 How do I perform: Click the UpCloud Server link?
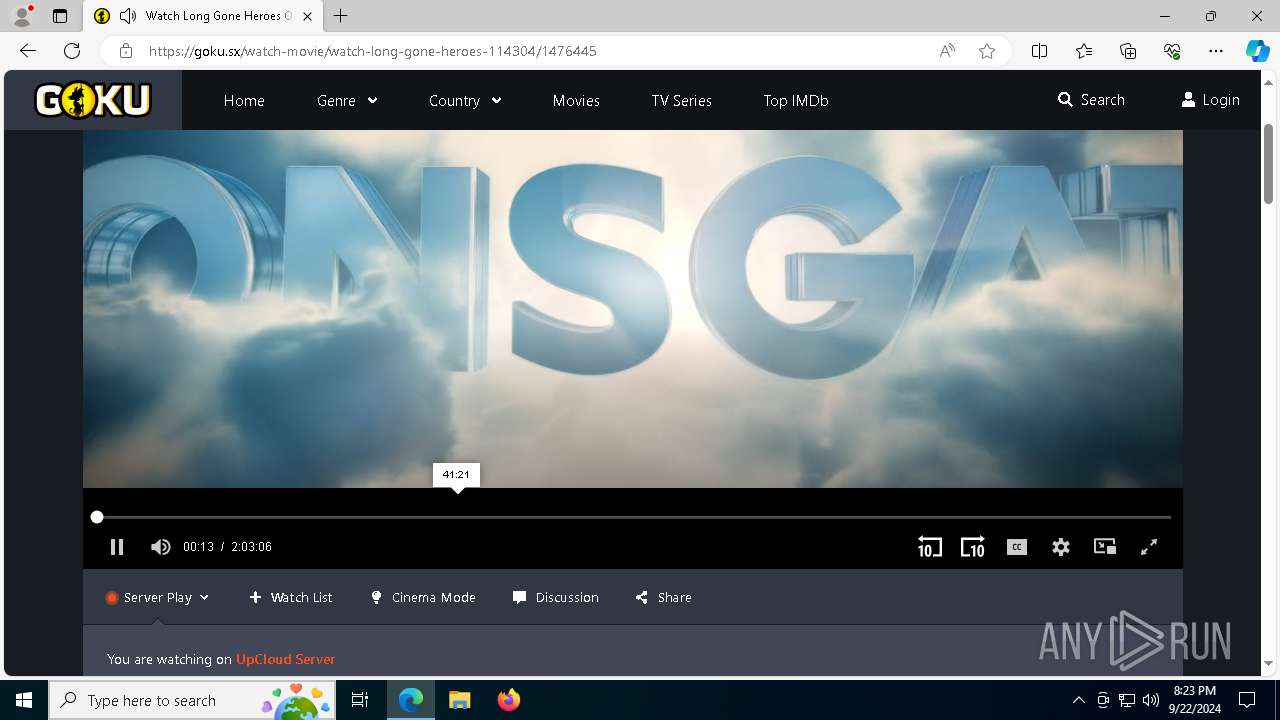(x=285, y=660)
